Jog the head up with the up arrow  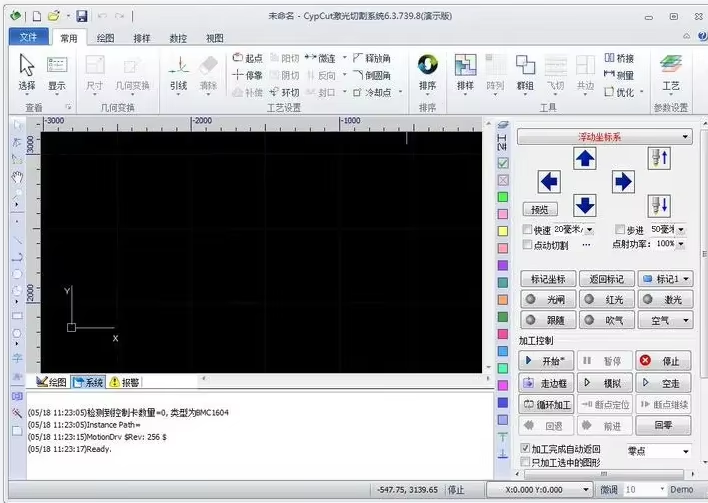click(x=585, y=158)
